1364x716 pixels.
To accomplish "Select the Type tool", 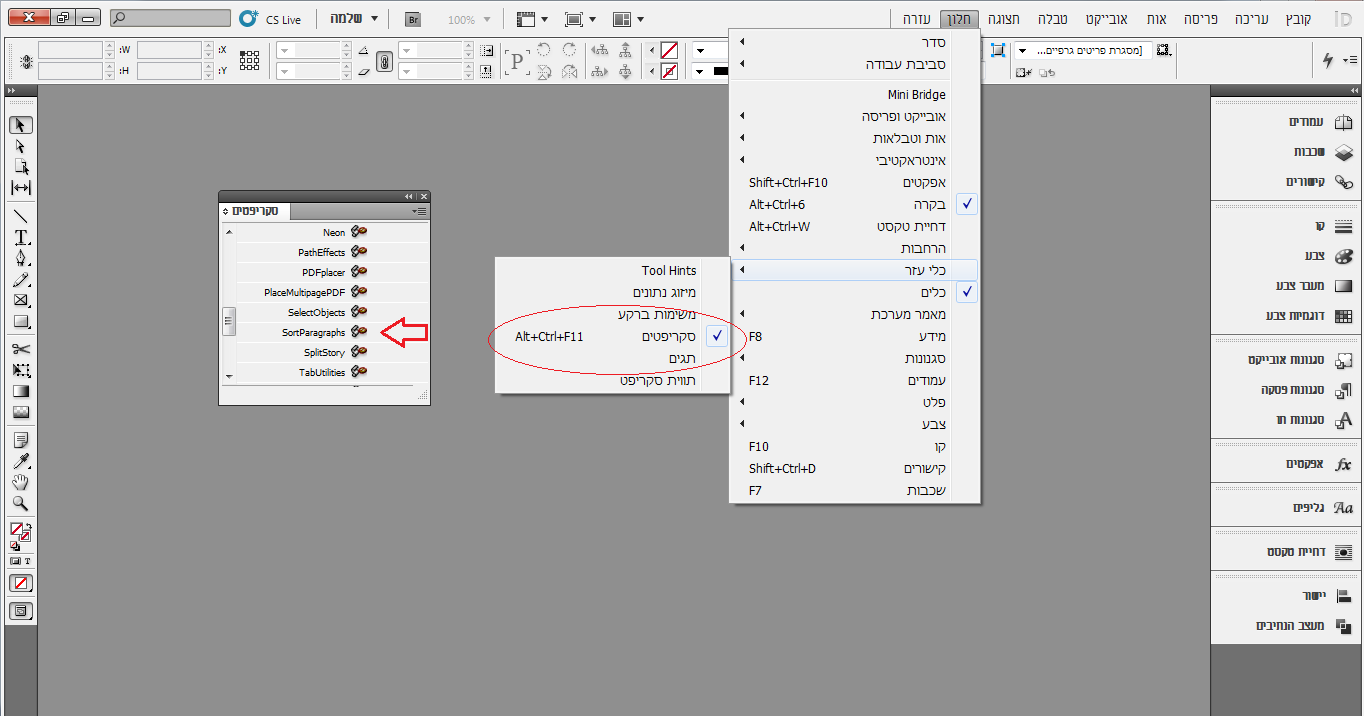I will point(21,237).
